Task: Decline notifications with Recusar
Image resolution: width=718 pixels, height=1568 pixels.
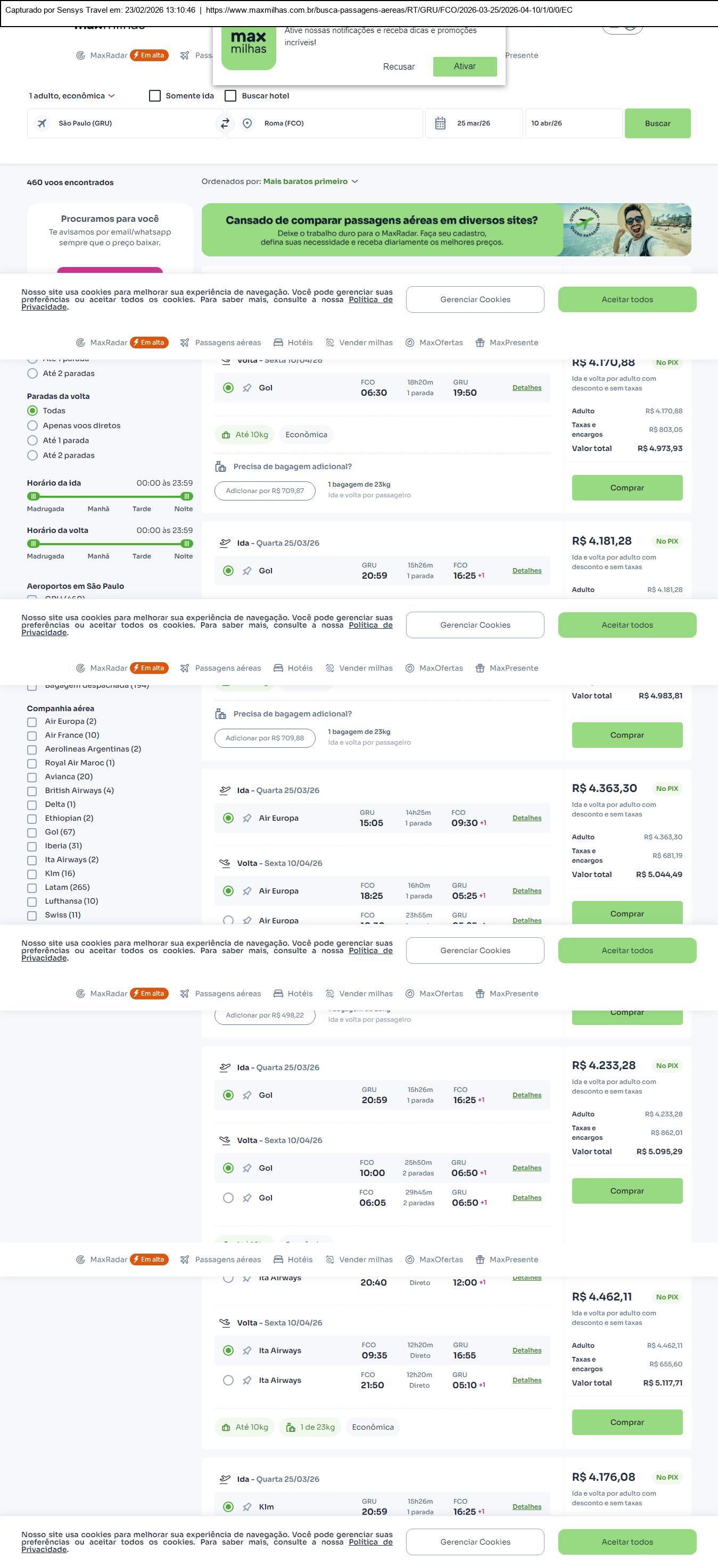Action: [398, 67]
